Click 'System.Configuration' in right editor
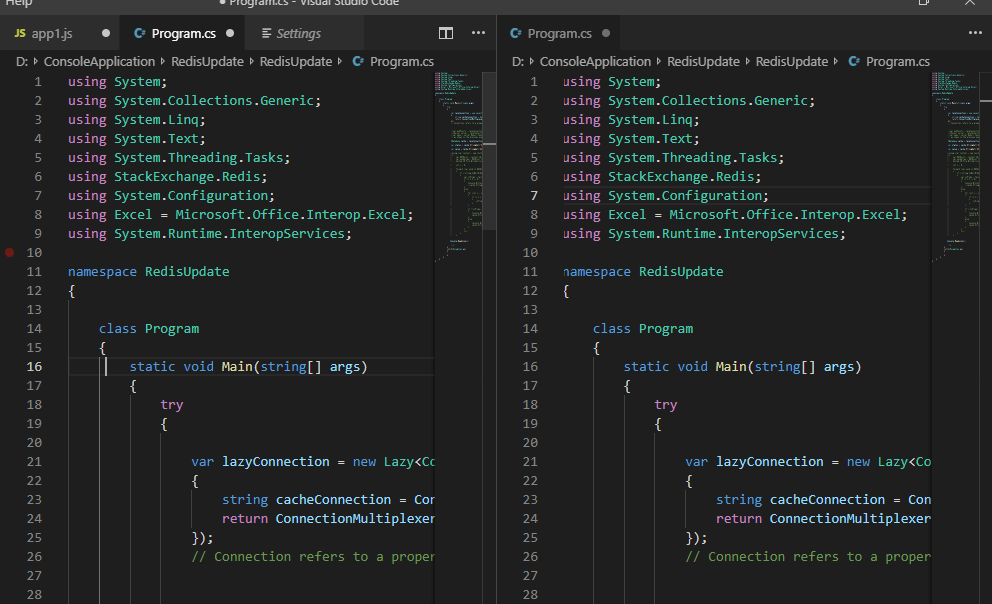This screenshot has width=992, height=604. (x=685, y=195)
